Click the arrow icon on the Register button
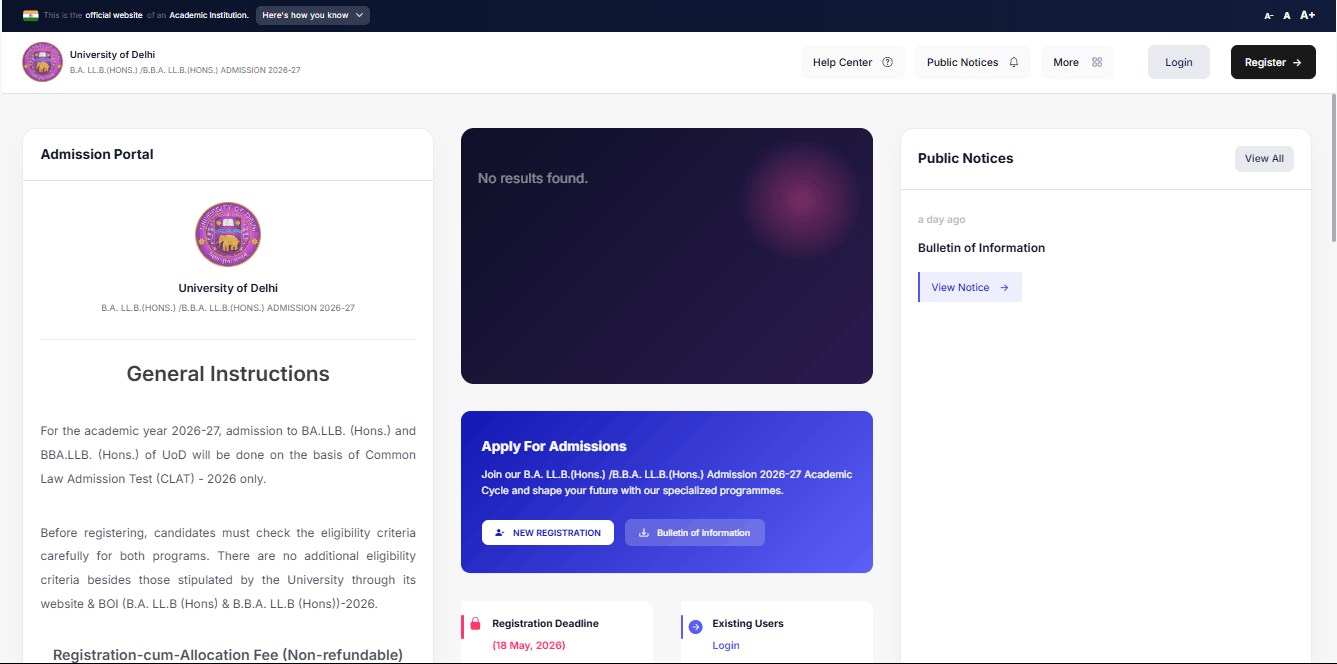The width and height of the screenshot is (1337, 664). coord(1297,62)
